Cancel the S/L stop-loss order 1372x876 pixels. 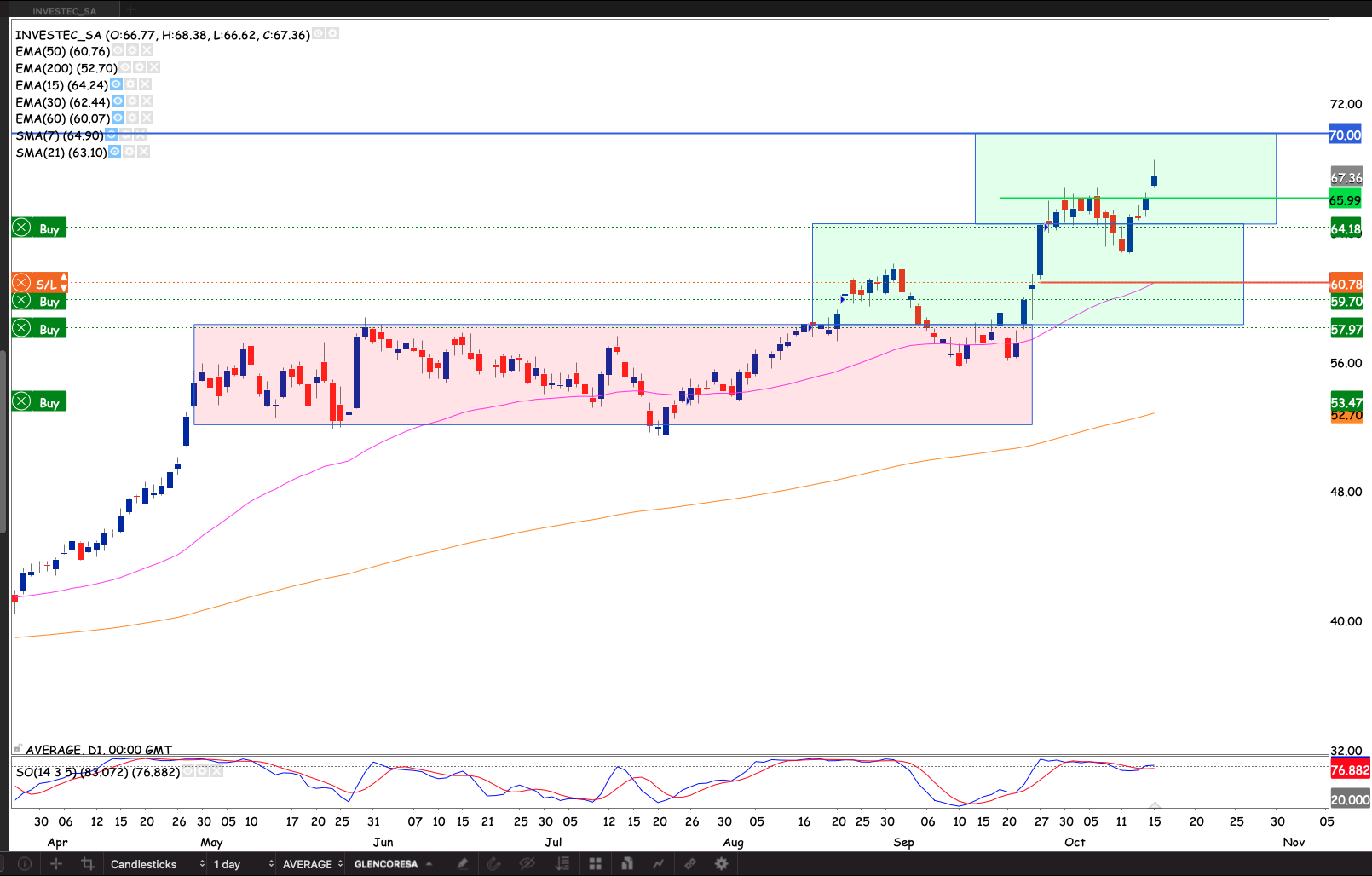pyautogui.click(x=22, y=284)
